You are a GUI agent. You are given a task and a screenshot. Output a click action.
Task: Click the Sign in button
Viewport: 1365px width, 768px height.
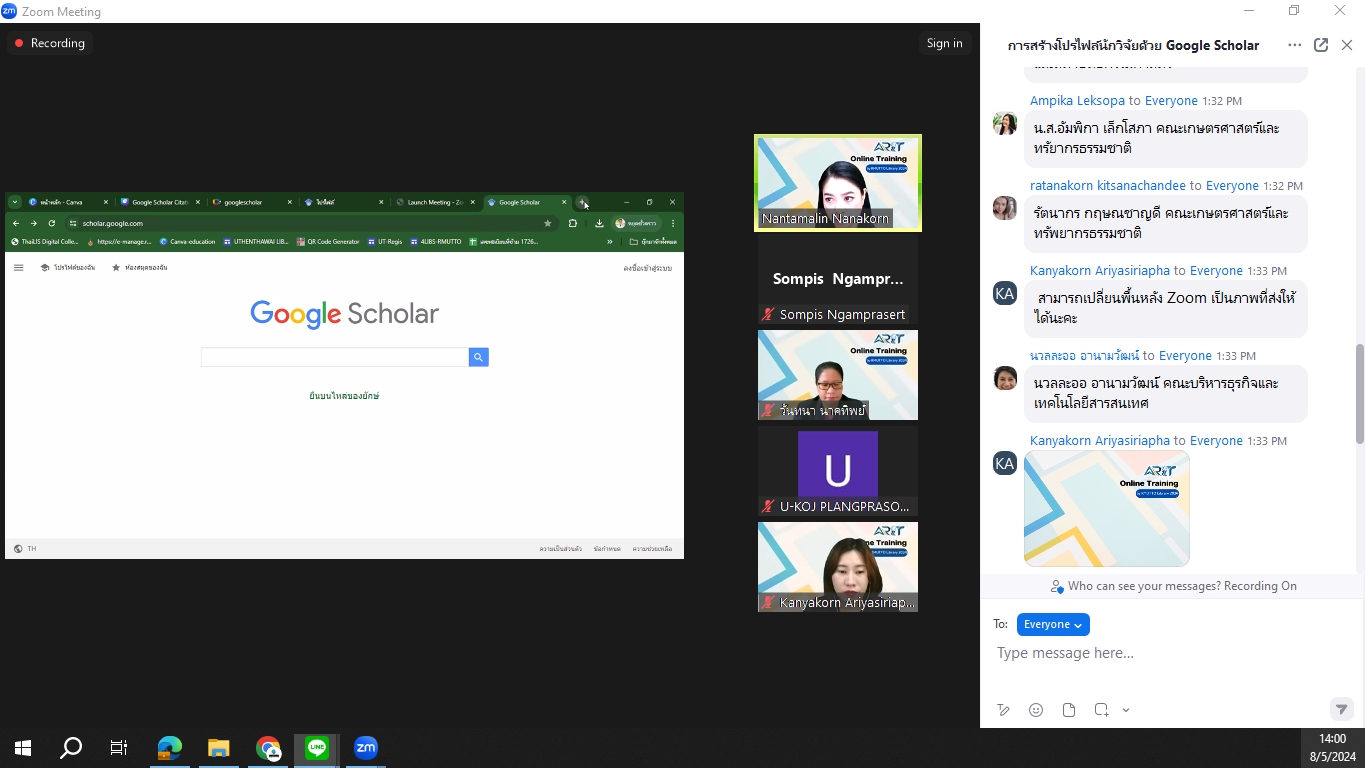point(944,43)
